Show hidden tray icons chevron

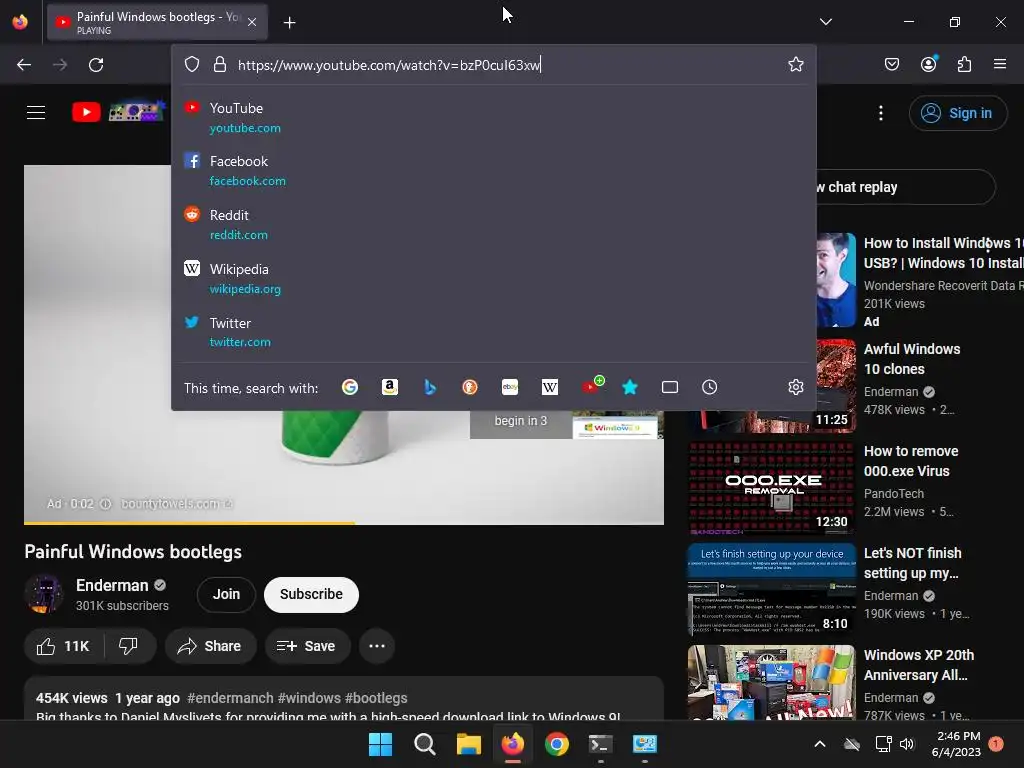tap(820, 744)
